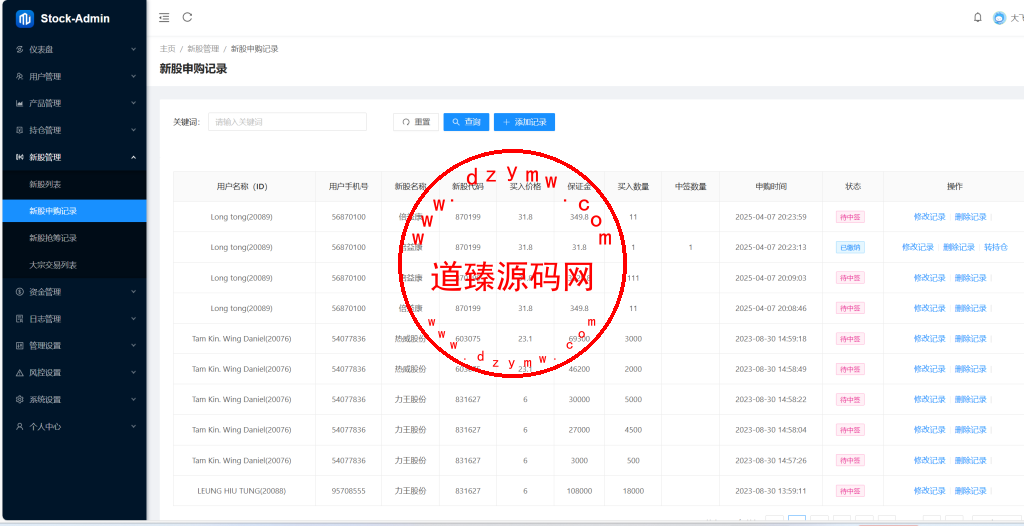
Task: Click the 重置 reset button
Action: (x=416, y=122)
